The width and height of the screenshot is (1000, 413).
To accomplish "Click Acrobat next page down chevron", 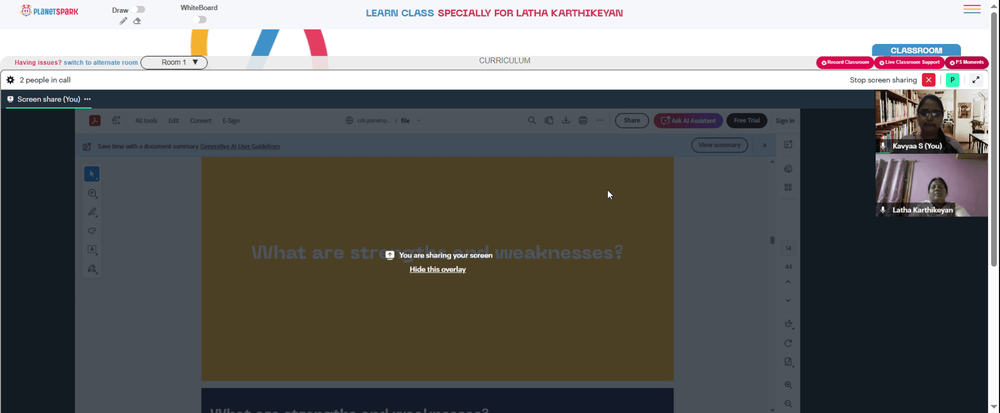I will tap(788, 300).
